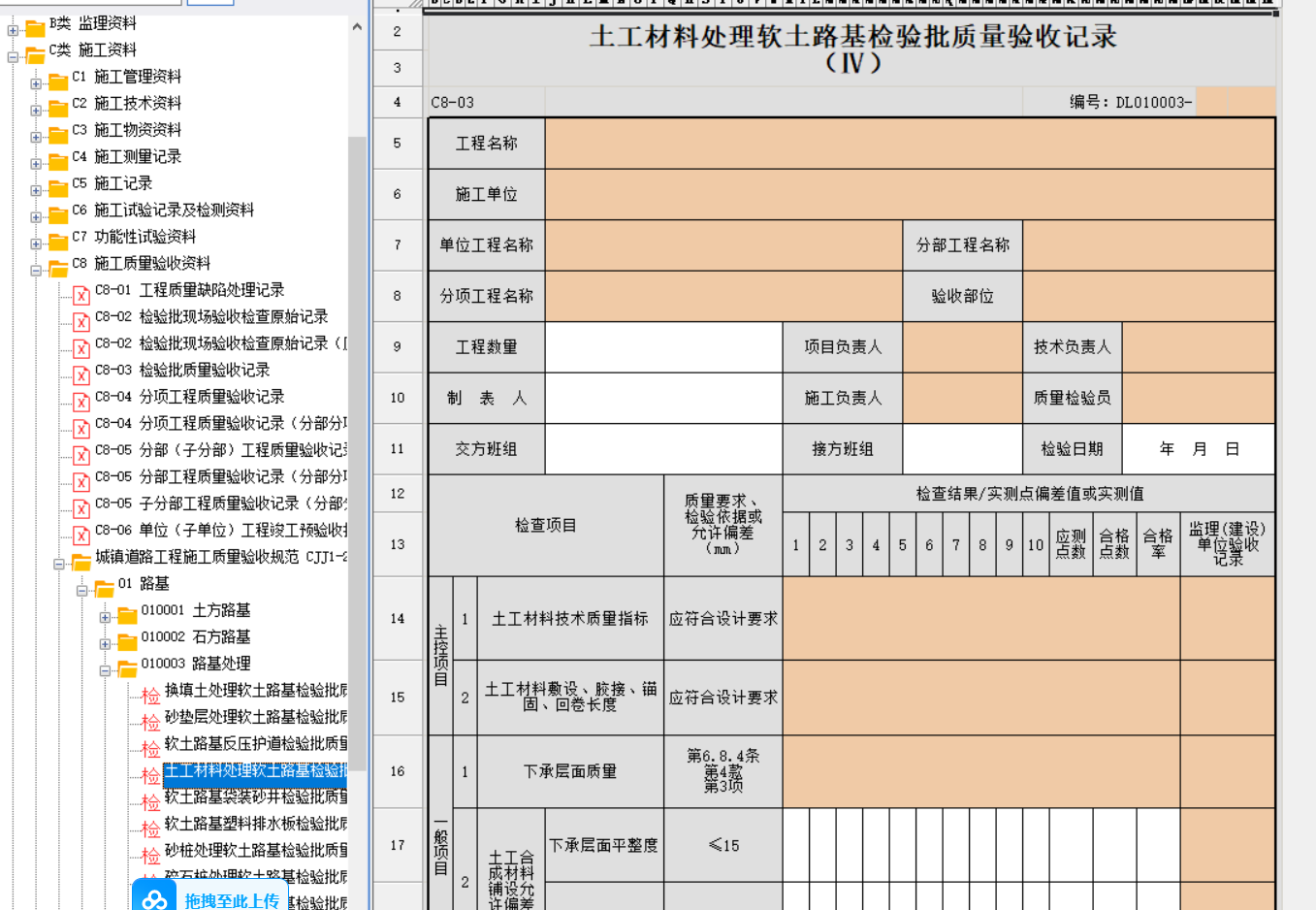
Task: Click the C8-01 document file icon
Action: (81, 294)
